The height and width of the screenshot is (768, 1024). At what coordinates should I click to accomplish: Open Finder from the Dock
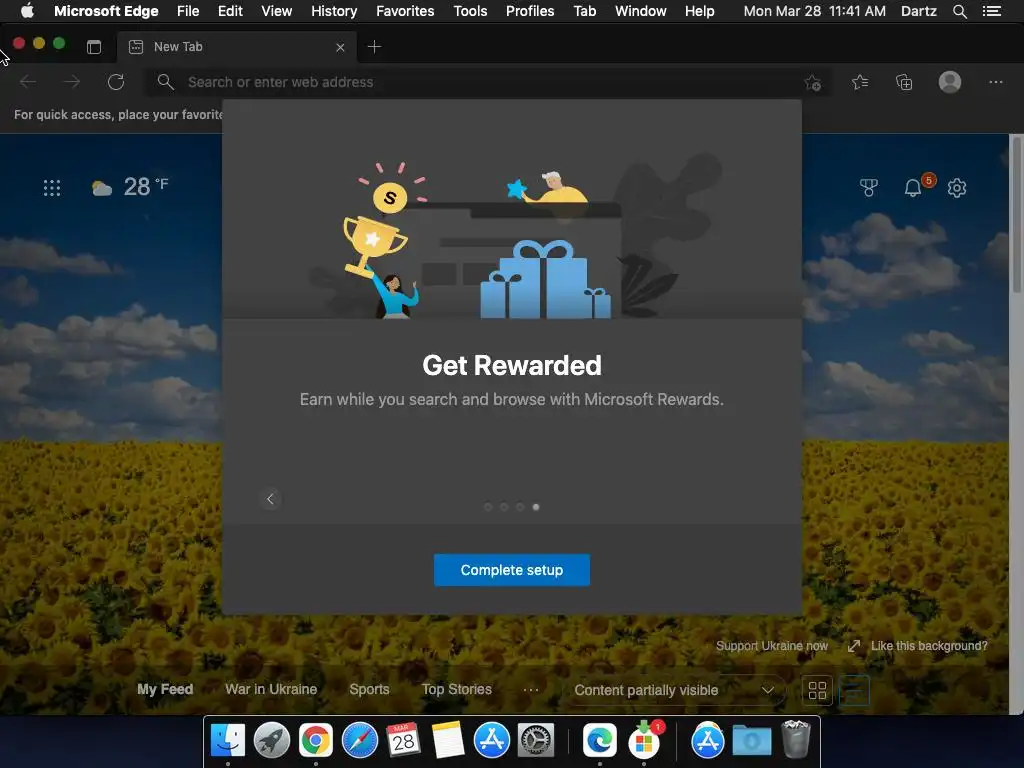[228, 741]
